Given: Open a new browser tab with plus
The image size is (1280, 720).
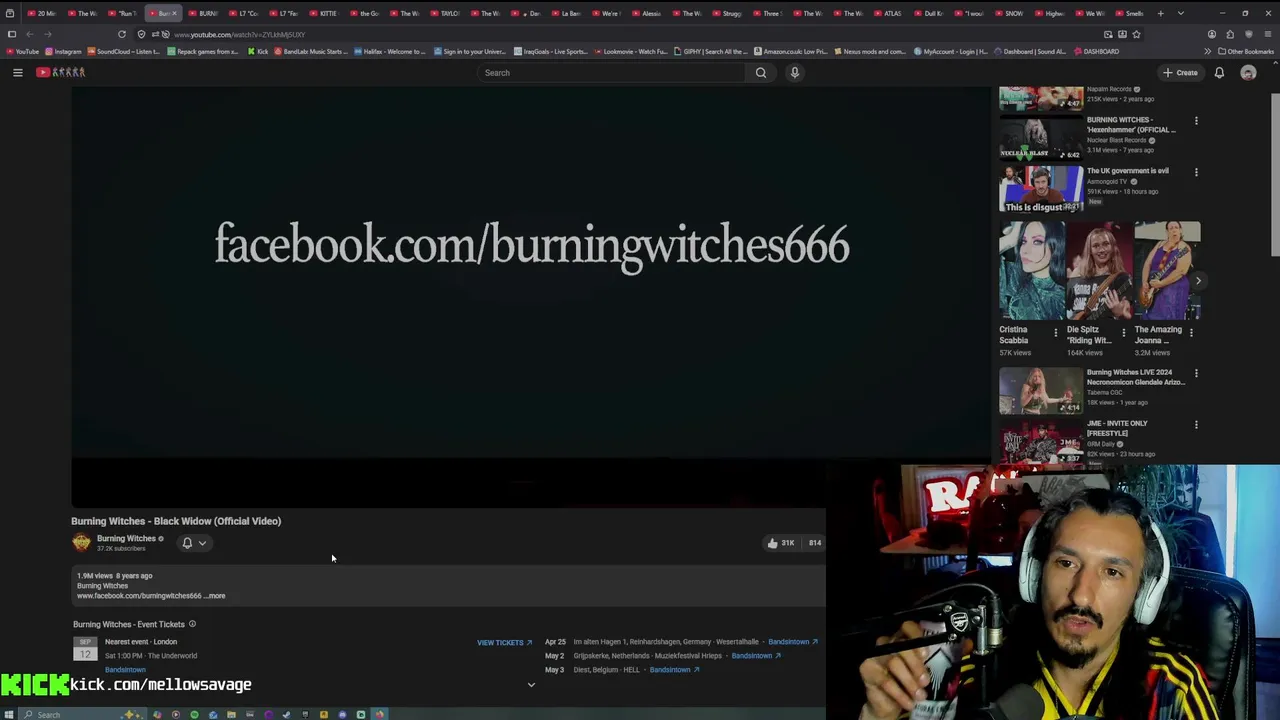Looking at the screenshot, I should point(1160,13).
